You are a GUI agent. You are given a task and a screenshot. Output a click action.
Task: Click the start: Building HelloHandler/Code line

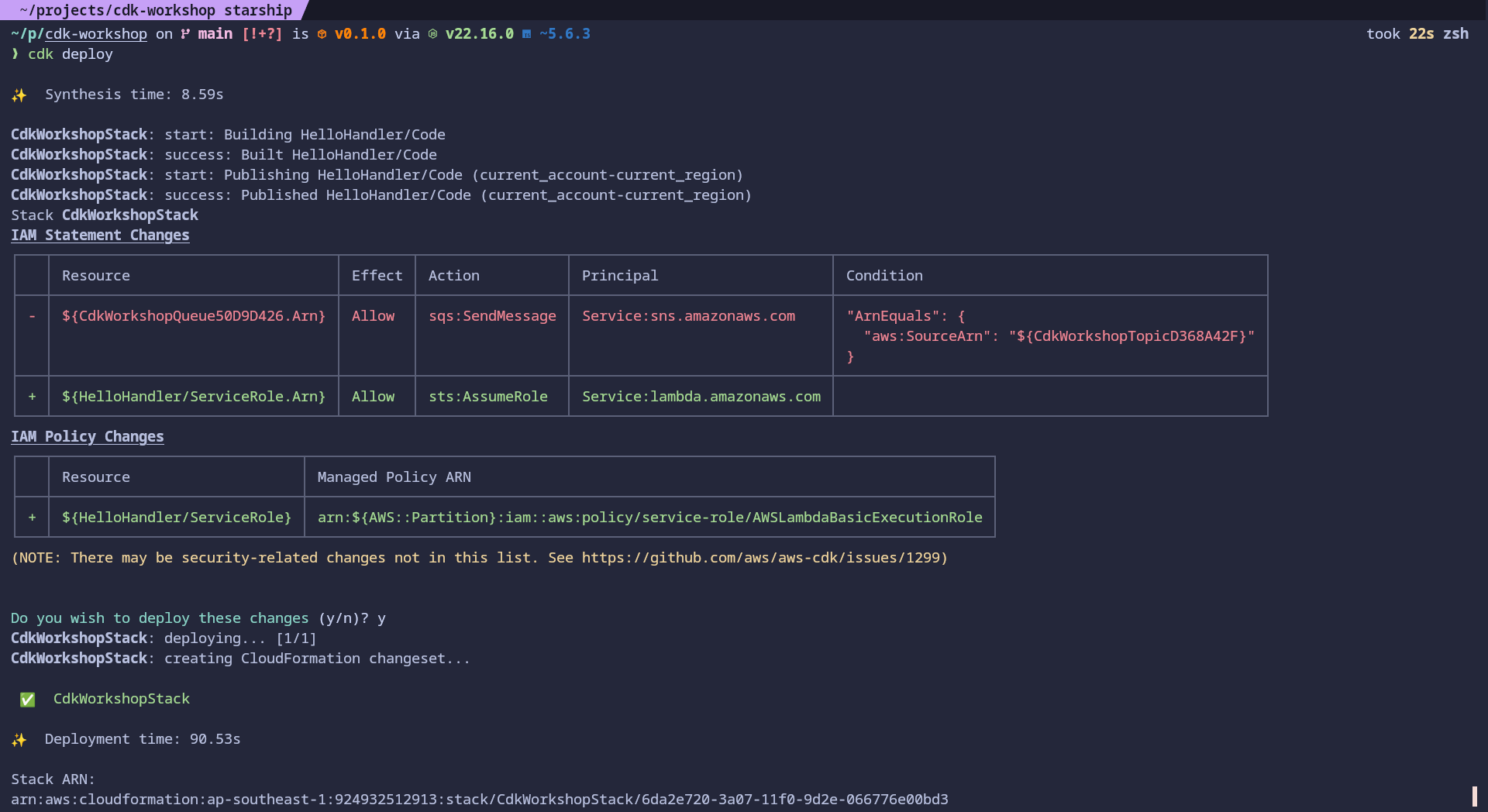228,135
